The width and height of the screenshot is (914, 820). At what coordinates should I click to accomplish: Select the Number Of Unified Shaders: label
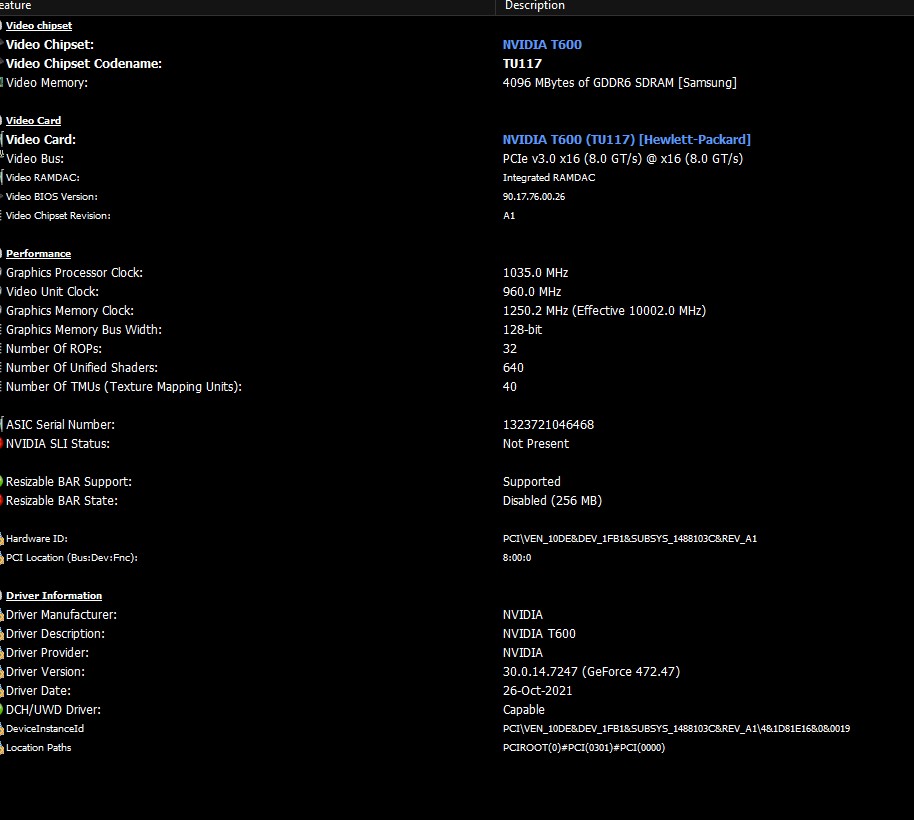82,368
